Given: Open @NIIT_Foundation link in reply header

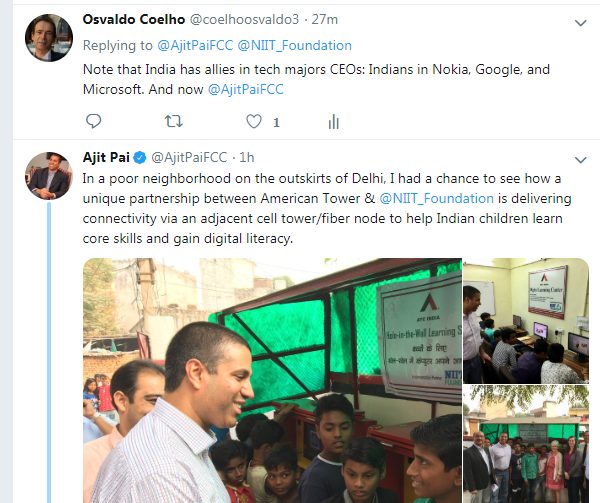Looking at the screenshot, I should 295,46.
